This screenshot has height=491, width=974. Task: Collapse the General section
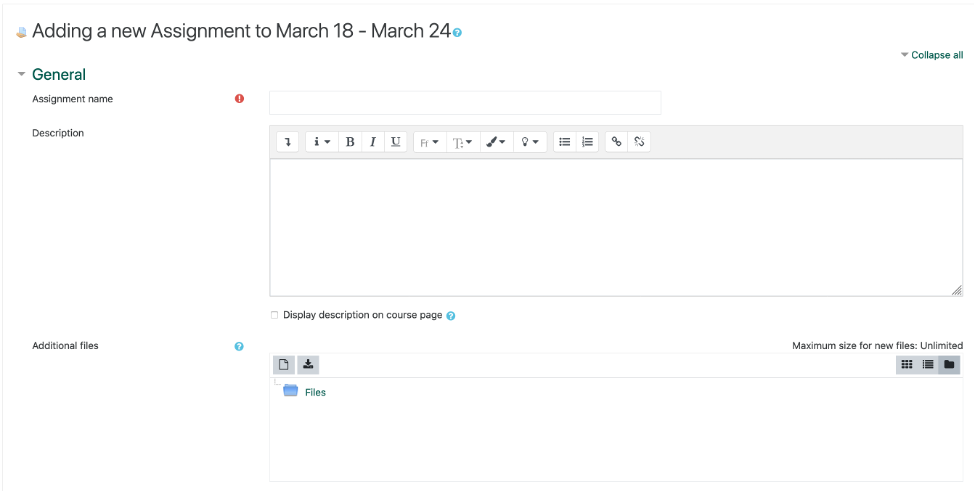58,75
